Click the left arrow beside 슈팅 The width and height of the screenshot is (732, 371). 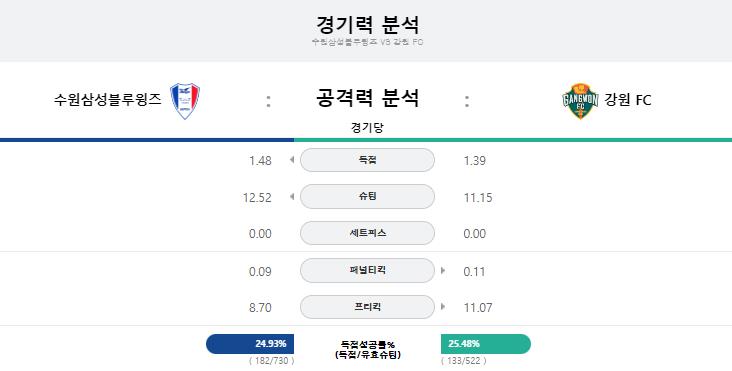292,197
